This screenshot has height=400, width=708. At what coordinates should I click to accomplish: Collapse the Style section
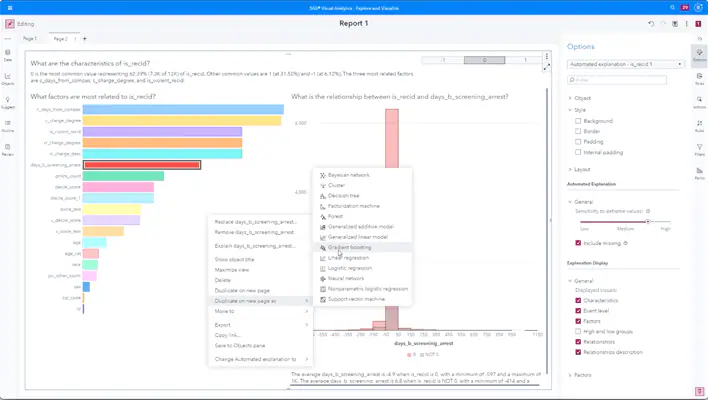click(x=570, y=110)
